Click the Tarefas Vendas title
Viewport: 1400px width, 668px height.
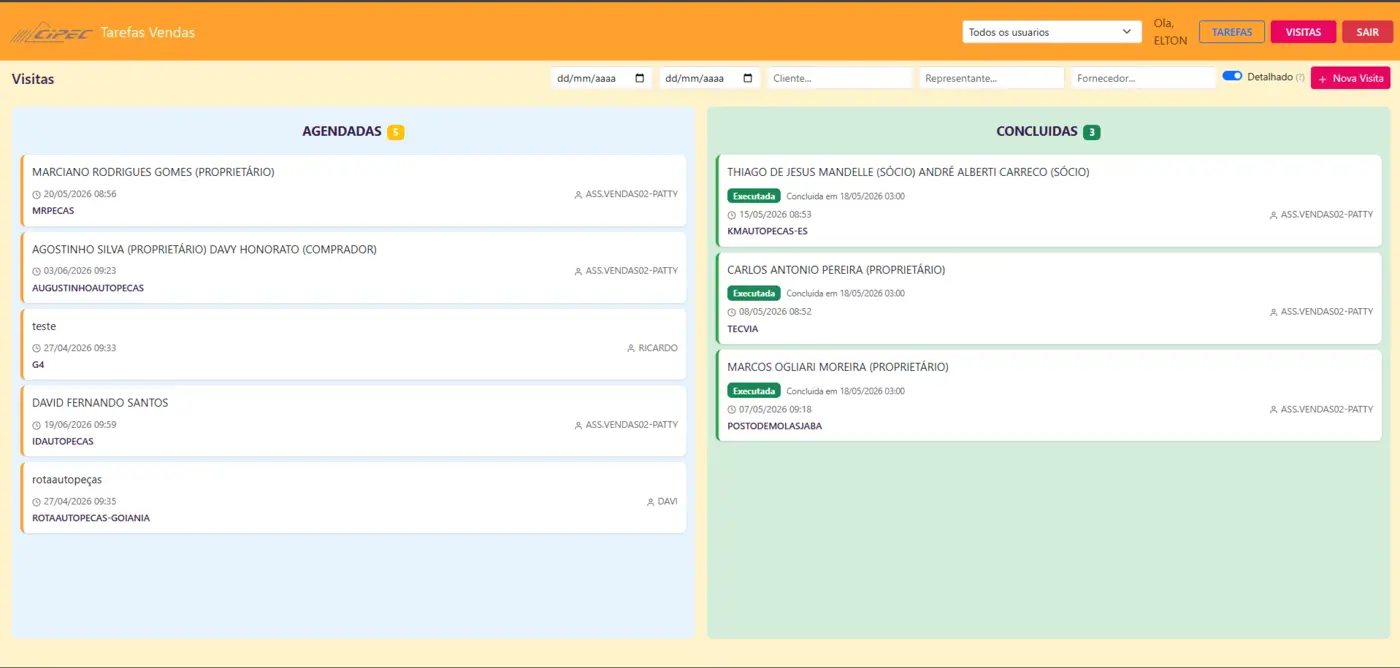[148, 32]
